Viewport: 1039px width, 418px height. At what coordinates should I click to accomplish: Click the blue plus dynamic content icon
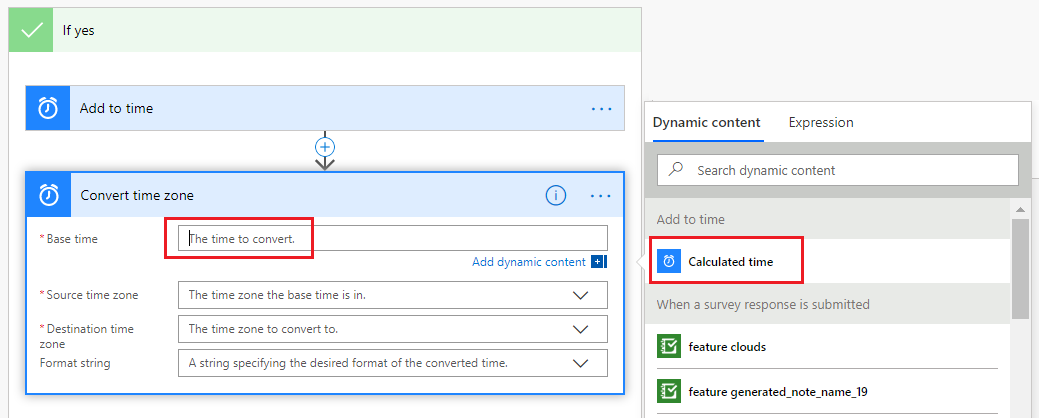point(599,262)
